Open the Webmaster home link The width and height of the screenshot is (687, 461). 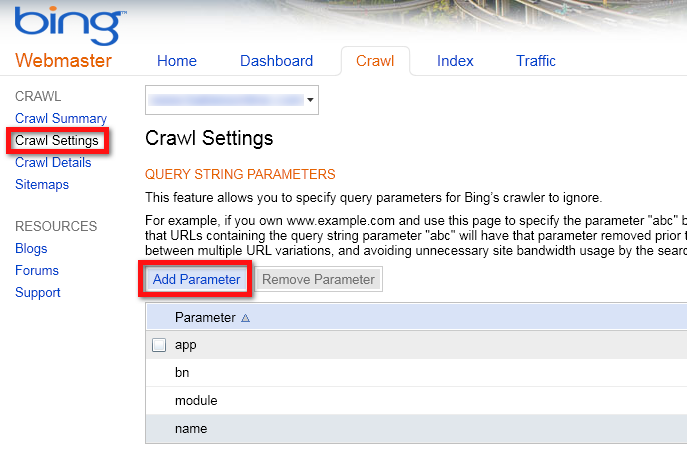click(64, 60)
